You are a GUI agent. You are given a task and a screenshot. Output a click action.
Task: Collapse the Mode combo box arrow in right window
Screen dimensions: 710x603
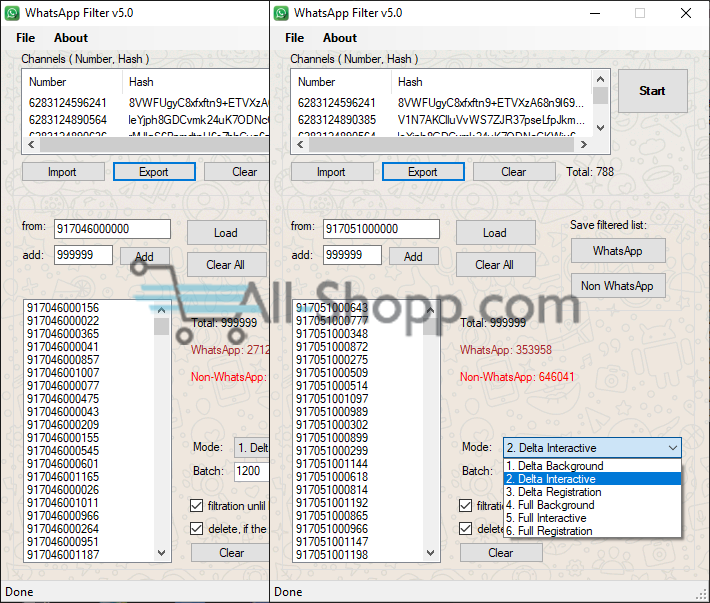pos(672,448)
